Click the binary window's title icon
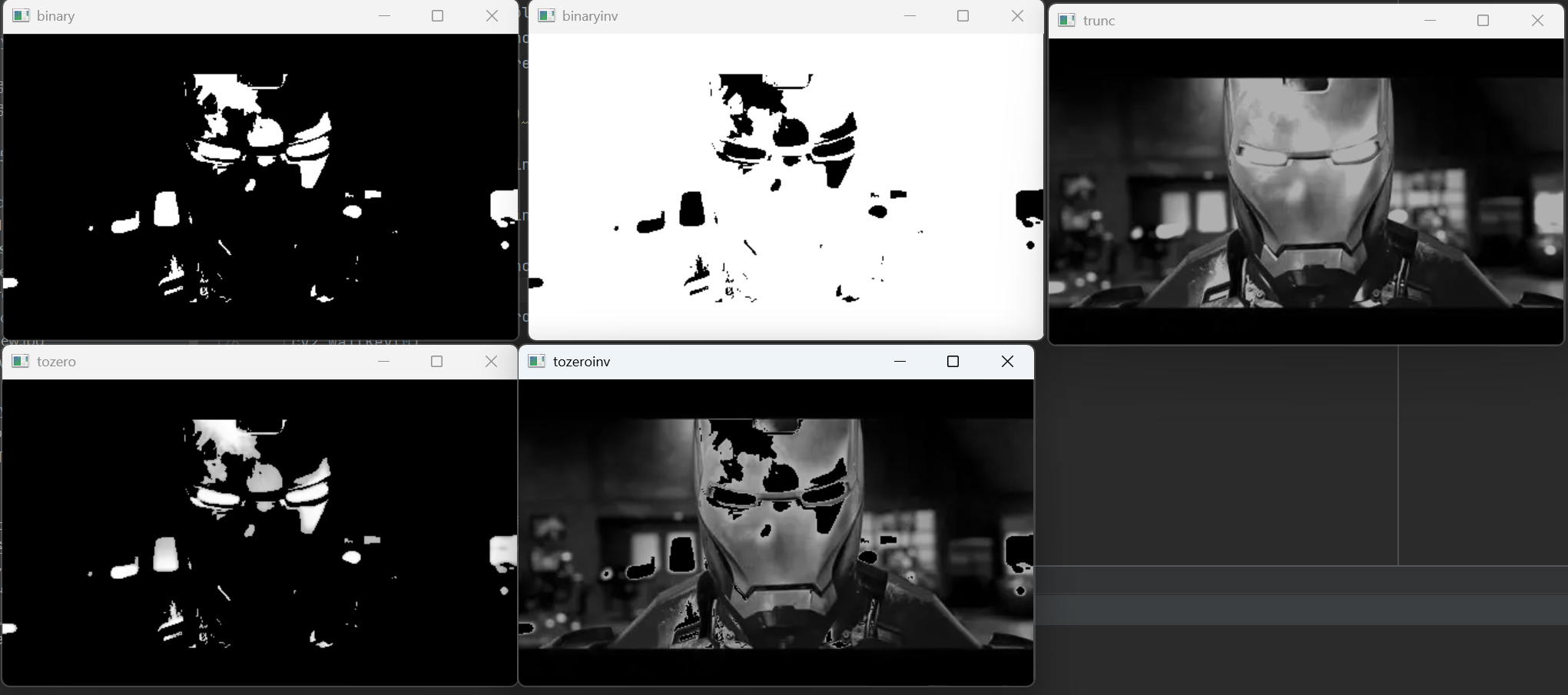1568x695 pixels. click(x=22, y=16)
